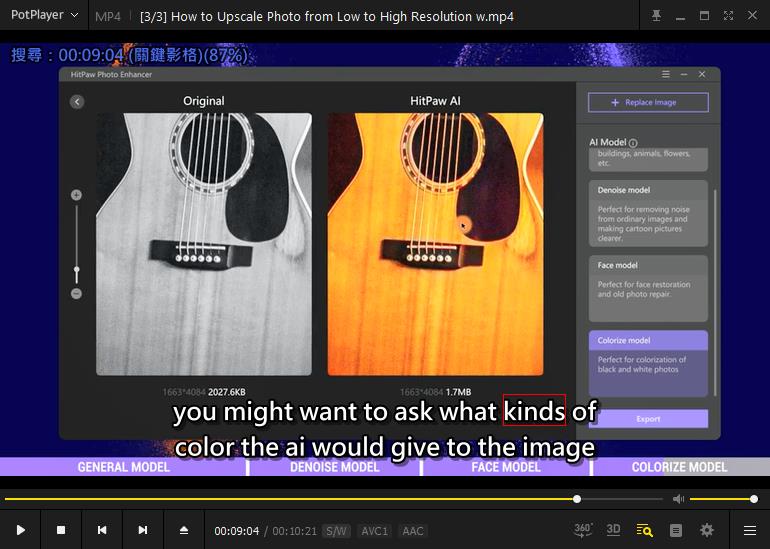Toggle the 3D video mode
The image size is (770, 549).
point(613,530)
